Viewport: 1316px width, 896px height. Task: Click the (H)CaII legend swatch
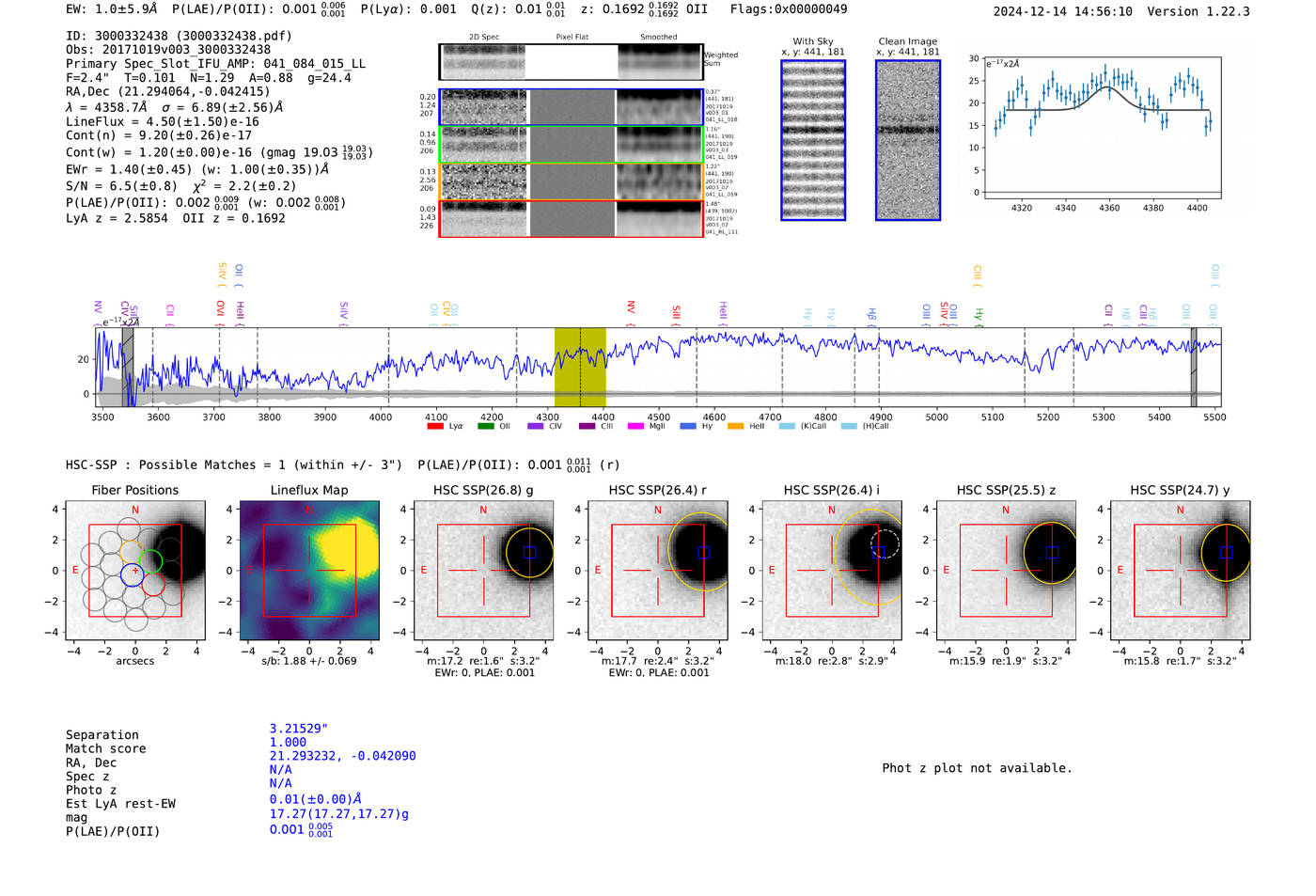click(849, 426)
